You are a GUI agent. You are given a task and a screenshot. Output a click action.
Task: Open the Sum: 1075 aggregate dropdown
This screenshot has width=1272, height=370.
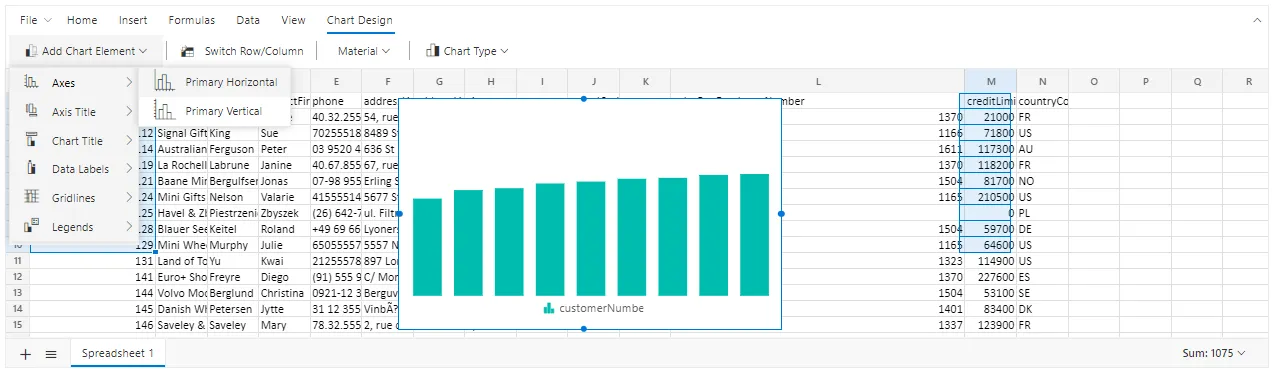click(x=1213, y=353)
